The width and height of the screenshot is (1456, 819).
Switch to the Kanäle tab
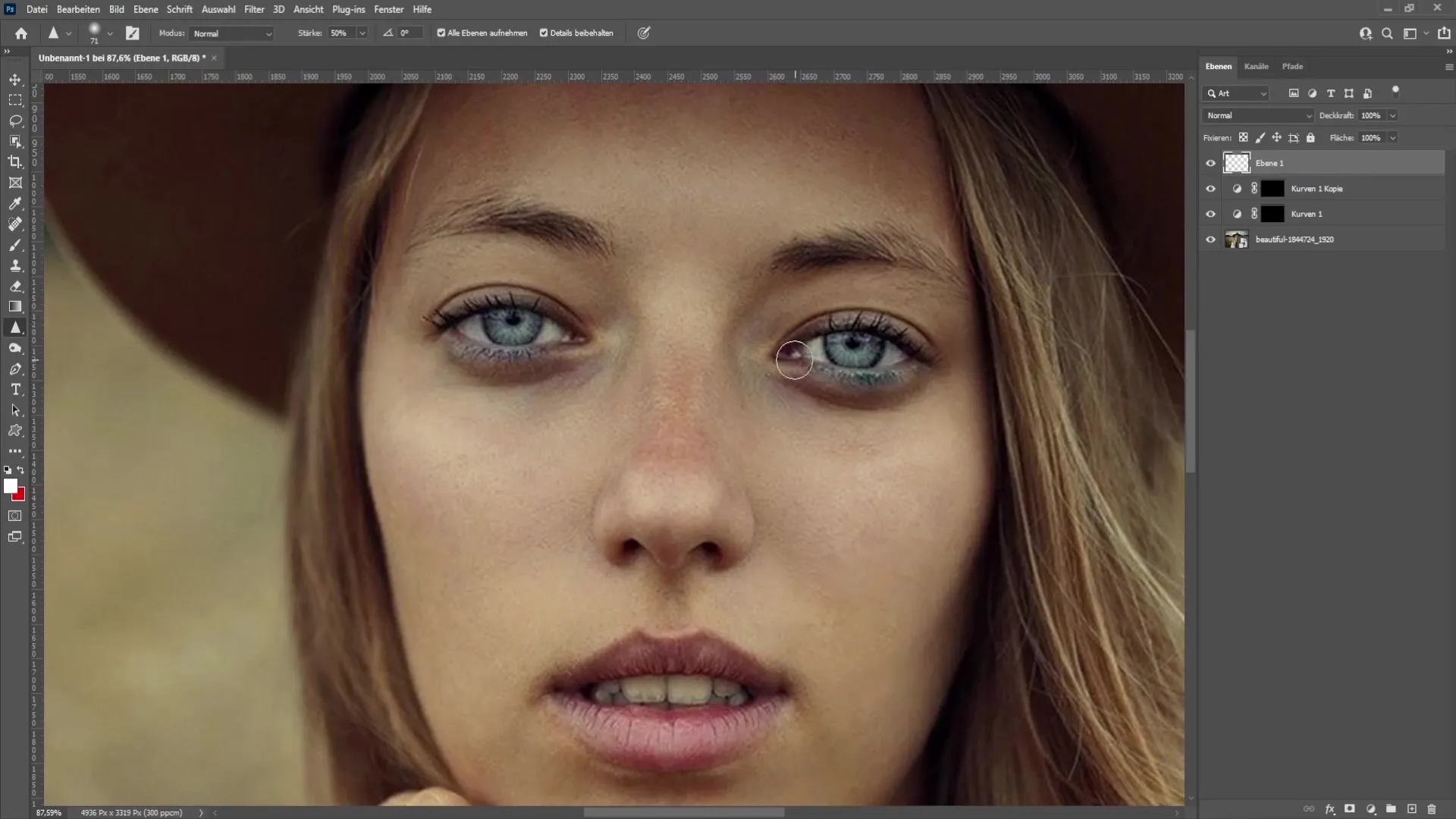coord(1256,66)
